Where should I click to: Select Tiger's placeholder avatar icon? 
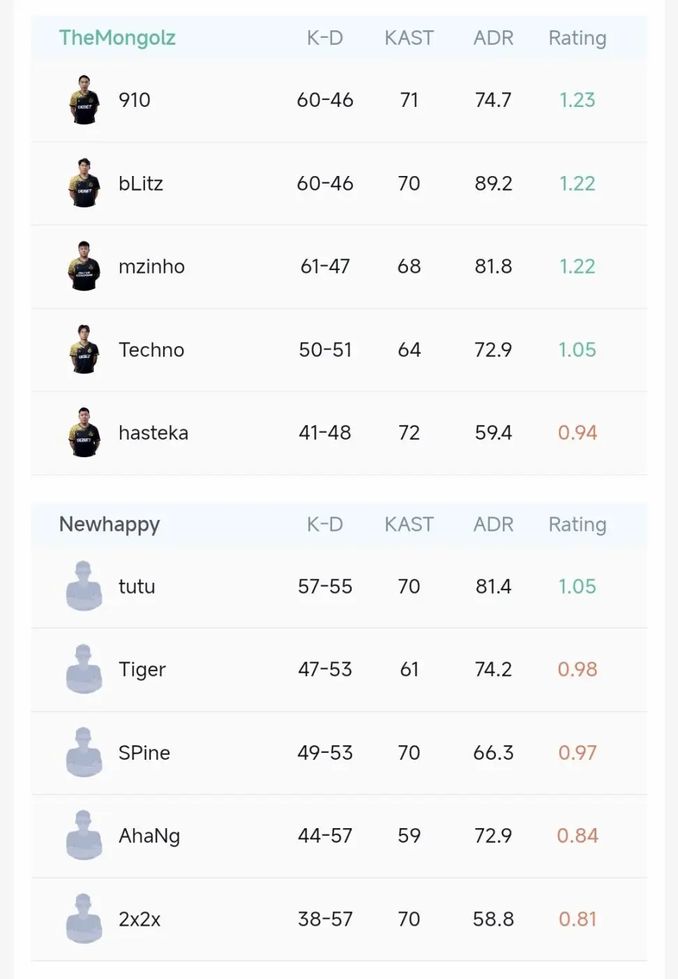85,669
